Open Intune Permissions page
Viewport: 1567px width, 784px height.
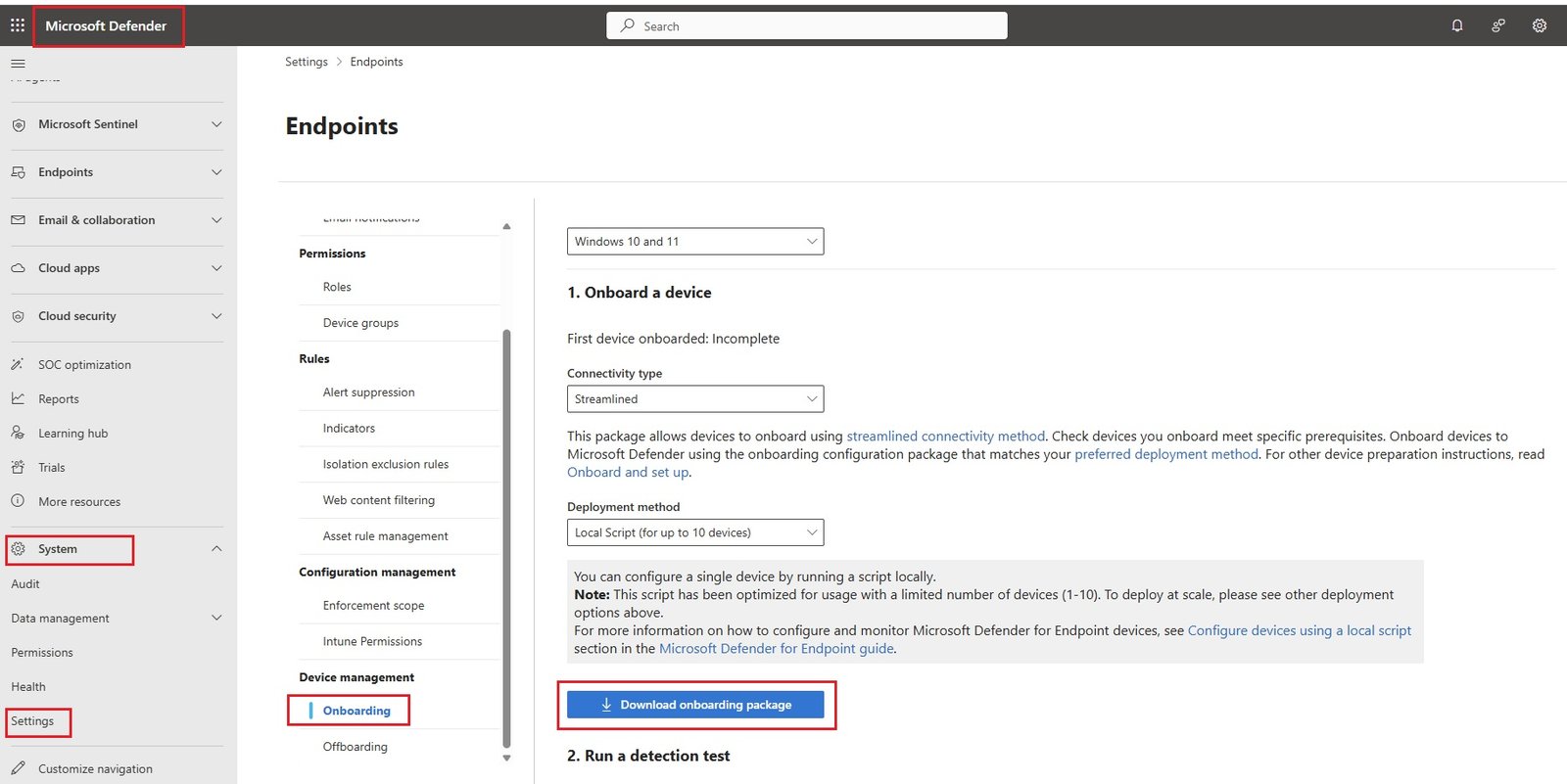click(x=373, y=642)
